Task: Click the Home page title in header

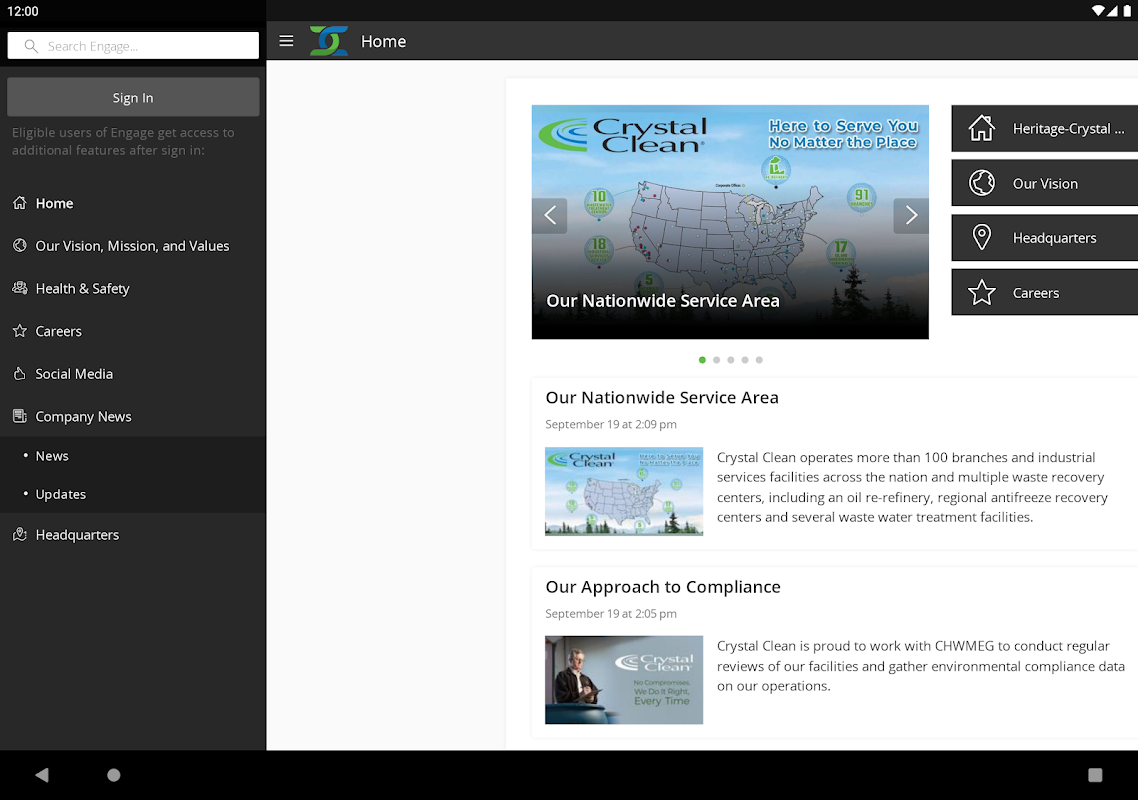Action: (383, 41)
